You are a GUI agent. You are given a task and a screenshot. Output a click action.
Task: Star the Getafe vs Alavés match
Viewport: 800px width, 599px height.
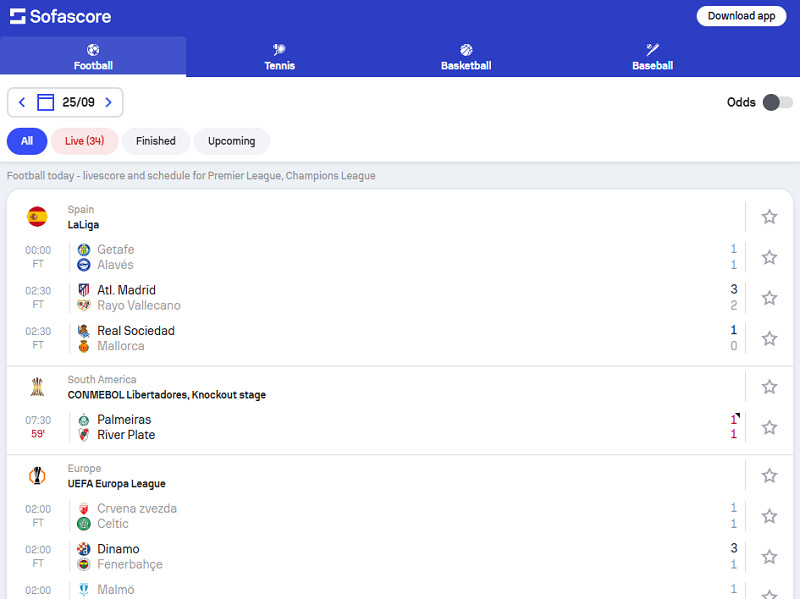tap(769, 257)
